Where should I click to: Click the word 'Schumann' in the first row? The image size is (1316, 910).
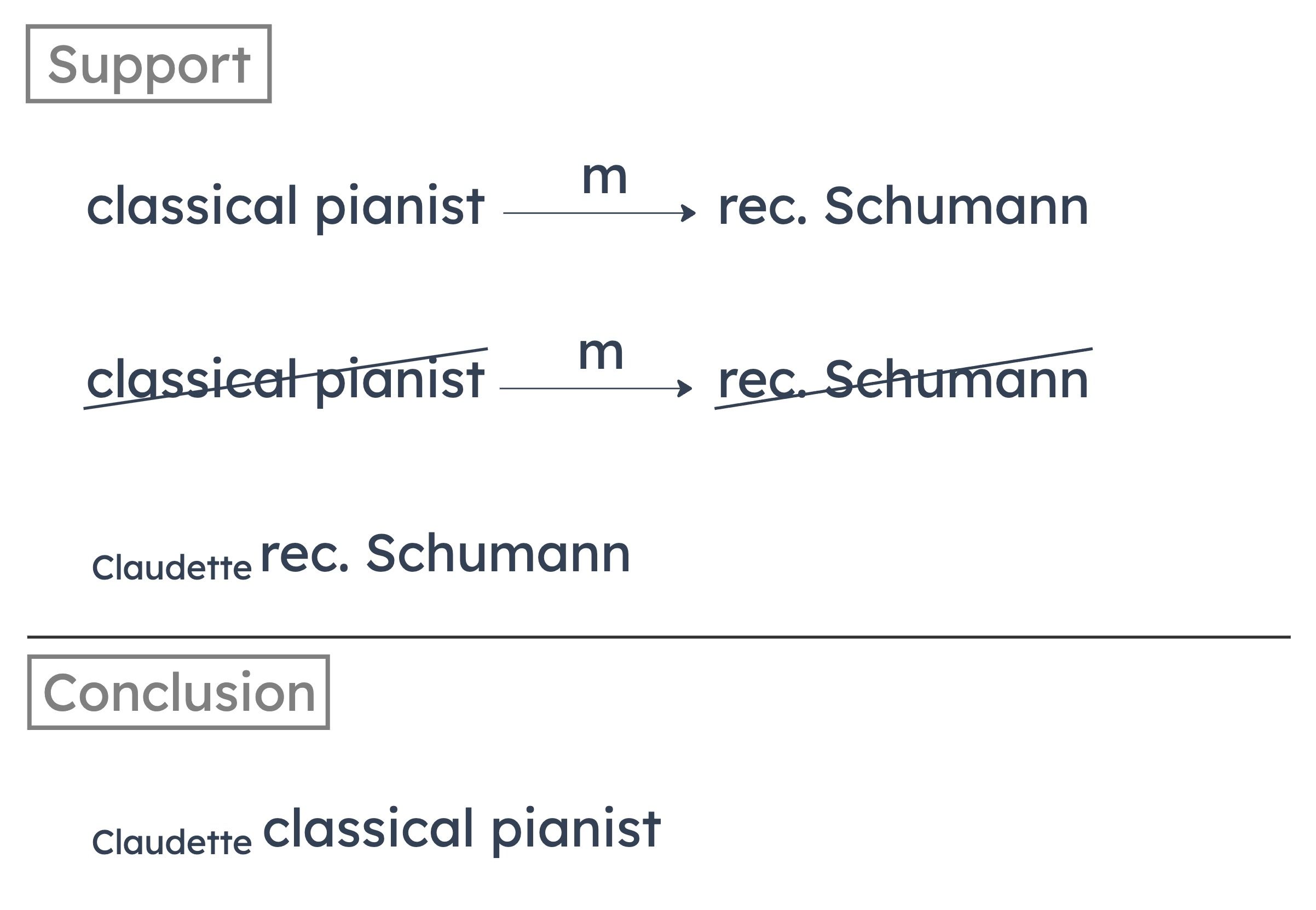pyautogui.click(x=957, y=206)
